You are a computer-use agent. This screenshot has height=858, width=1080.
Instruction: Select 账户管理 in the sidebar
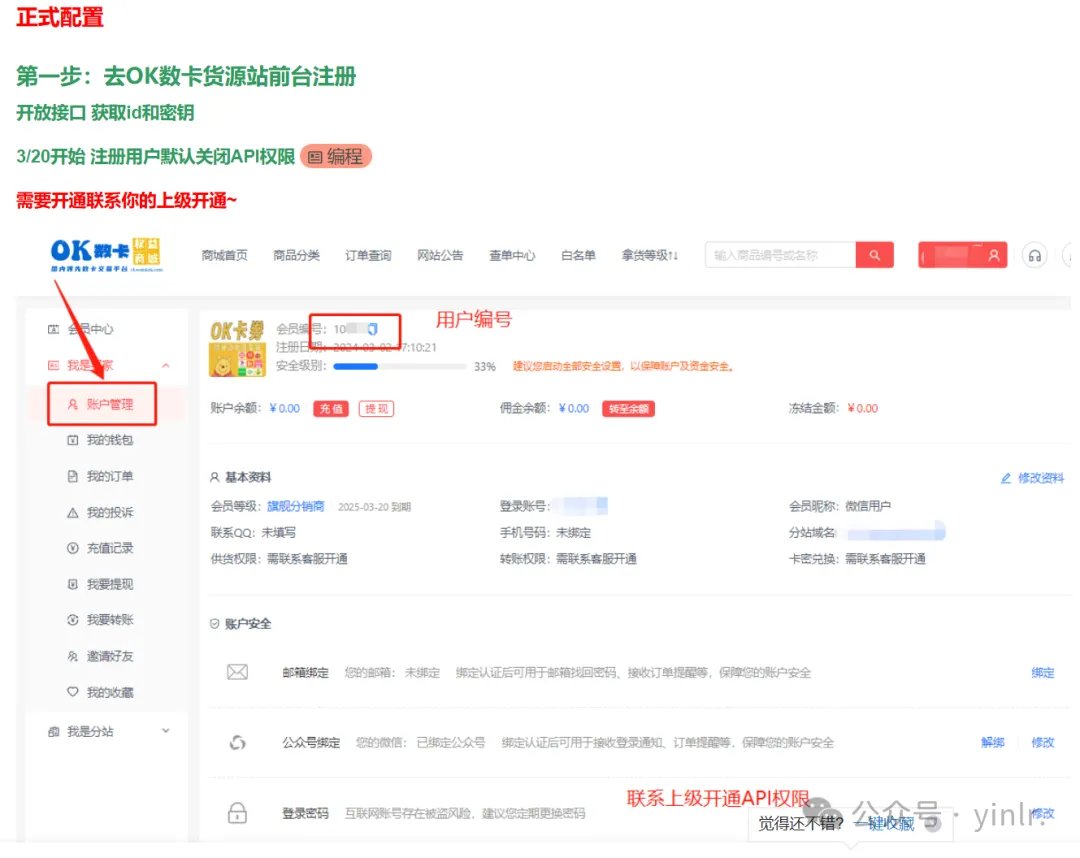[102, 404]
